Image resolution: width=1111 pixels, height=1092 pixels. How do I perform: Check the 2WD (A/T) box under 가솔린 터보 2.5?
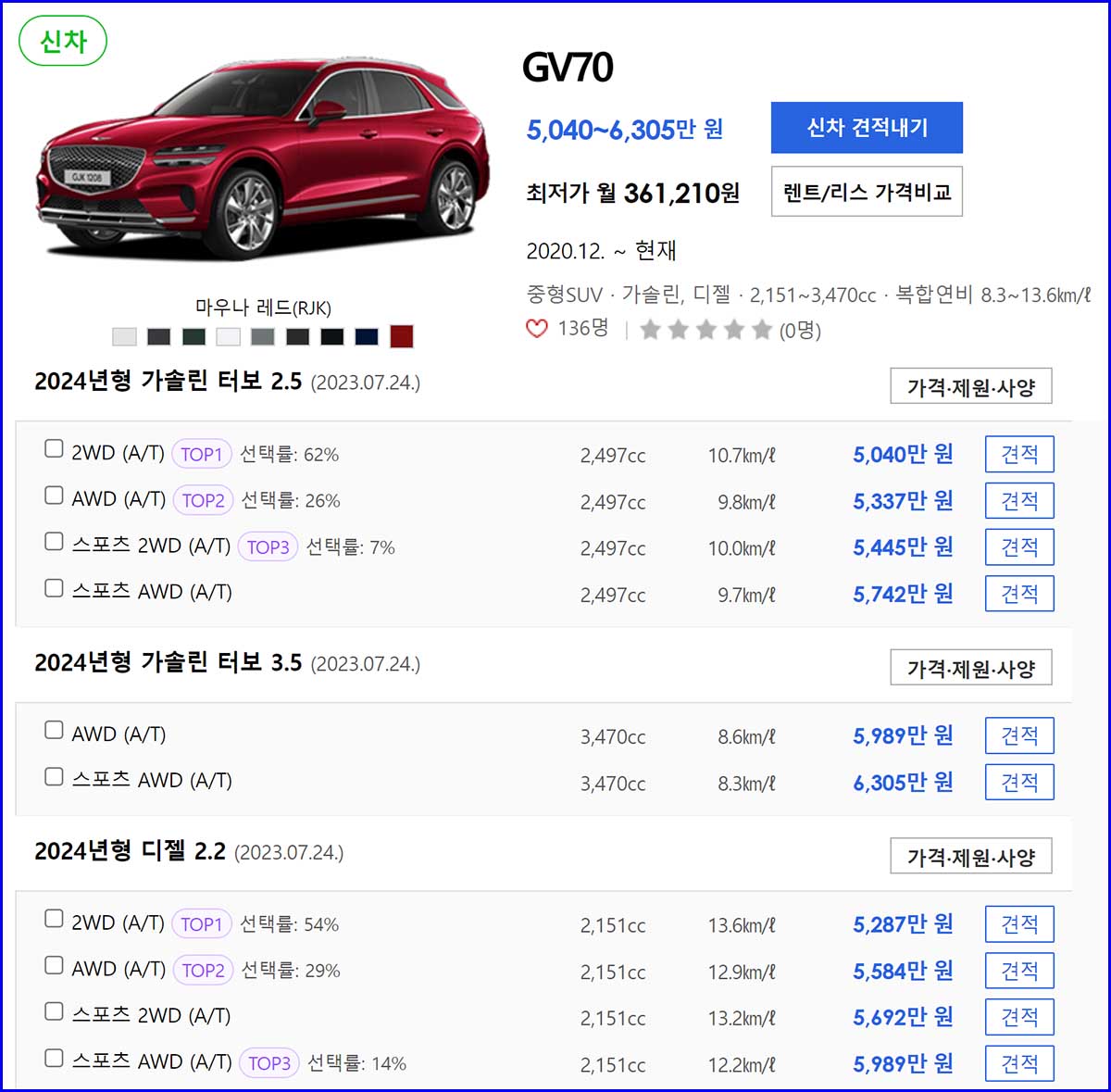pyautogui.click(x=53, y=448)
